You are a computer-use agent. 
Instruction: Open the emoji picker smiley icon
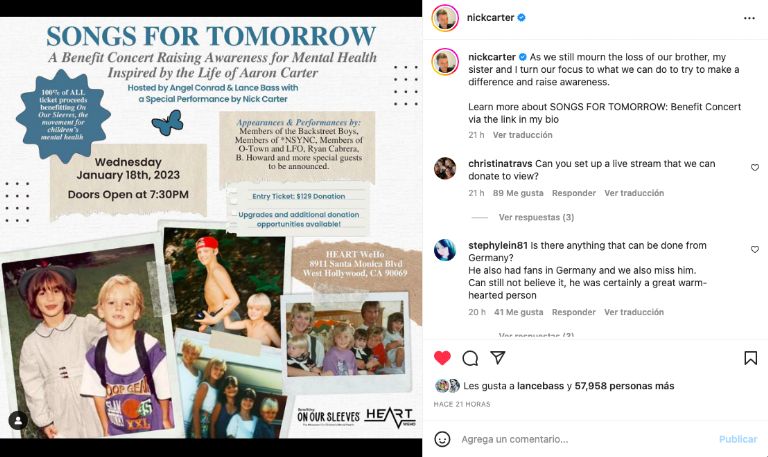coord(442,439)
